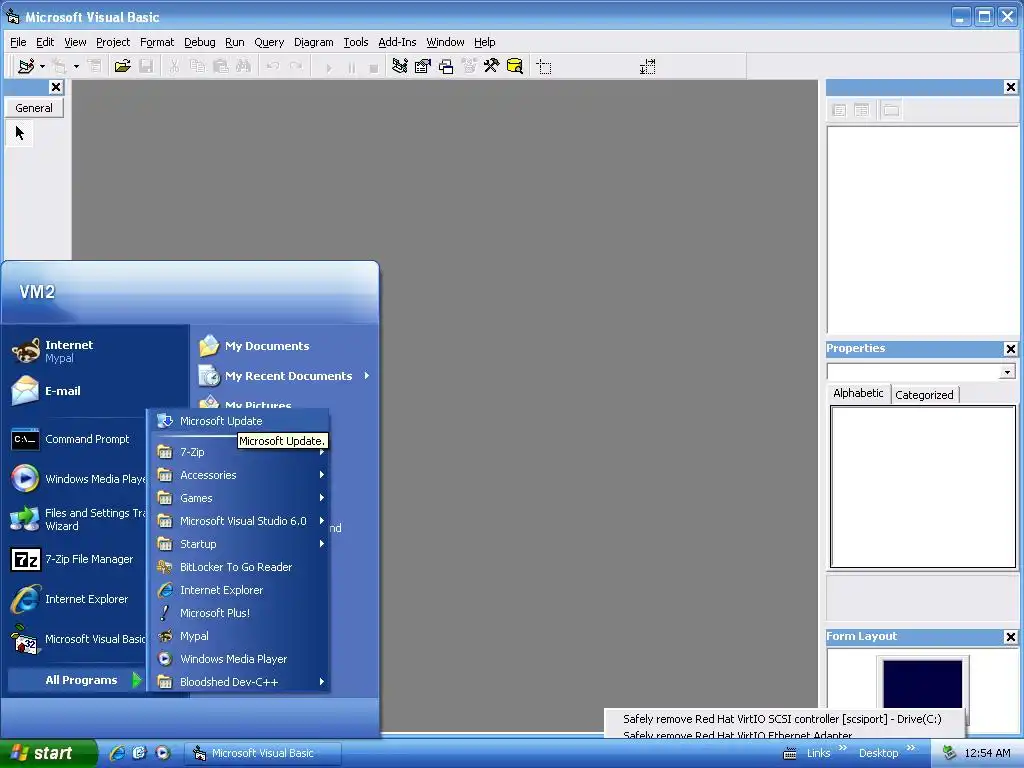Expand My Recent Documents submenu
The height and width of the screenshot is (768, 1024).
[284, 376]
